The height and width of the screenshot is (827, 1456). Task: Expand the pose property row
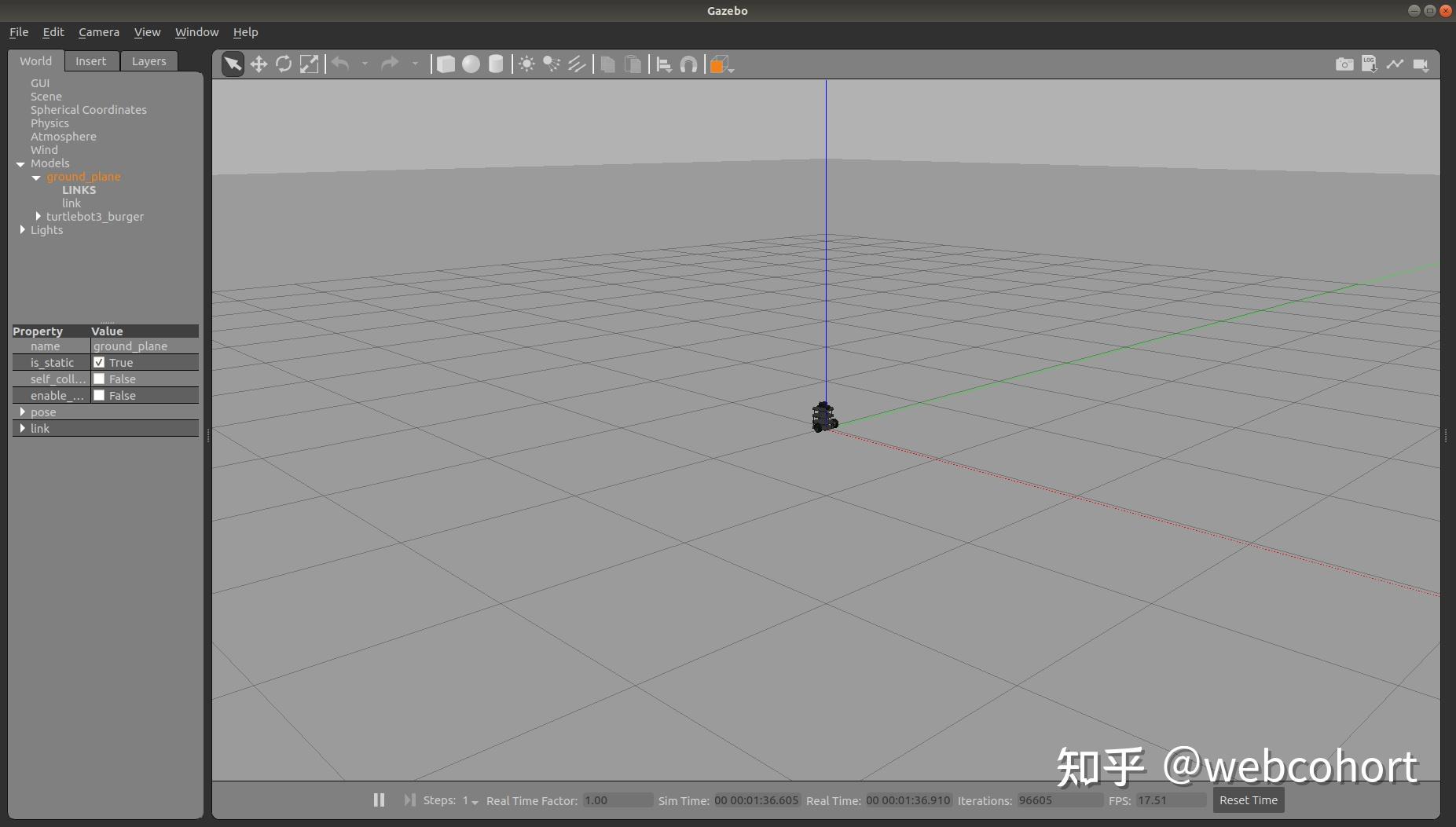point(24,412)
